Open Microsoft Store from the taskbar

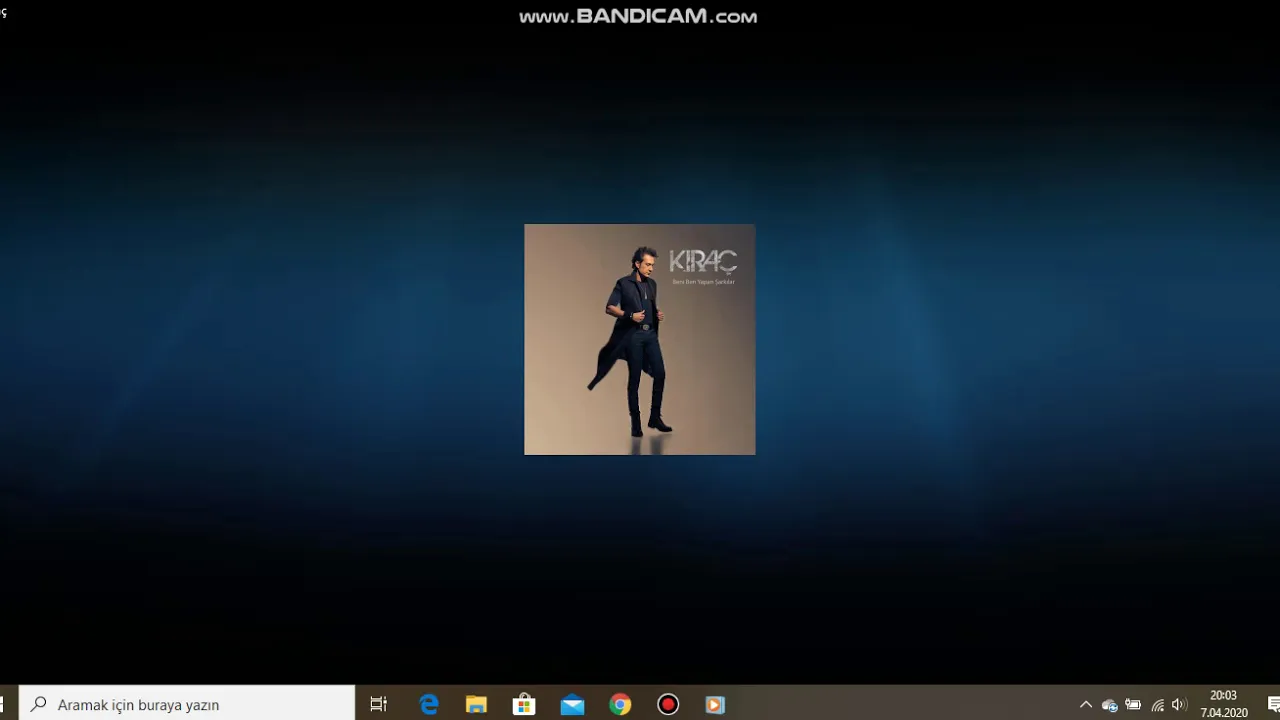(x=524, y=704)
